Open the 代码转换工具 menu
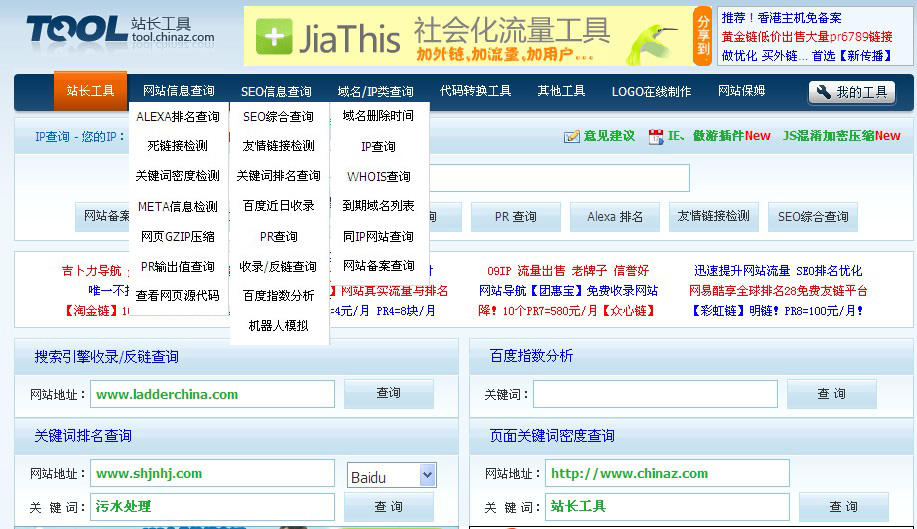 click(475, 91)
